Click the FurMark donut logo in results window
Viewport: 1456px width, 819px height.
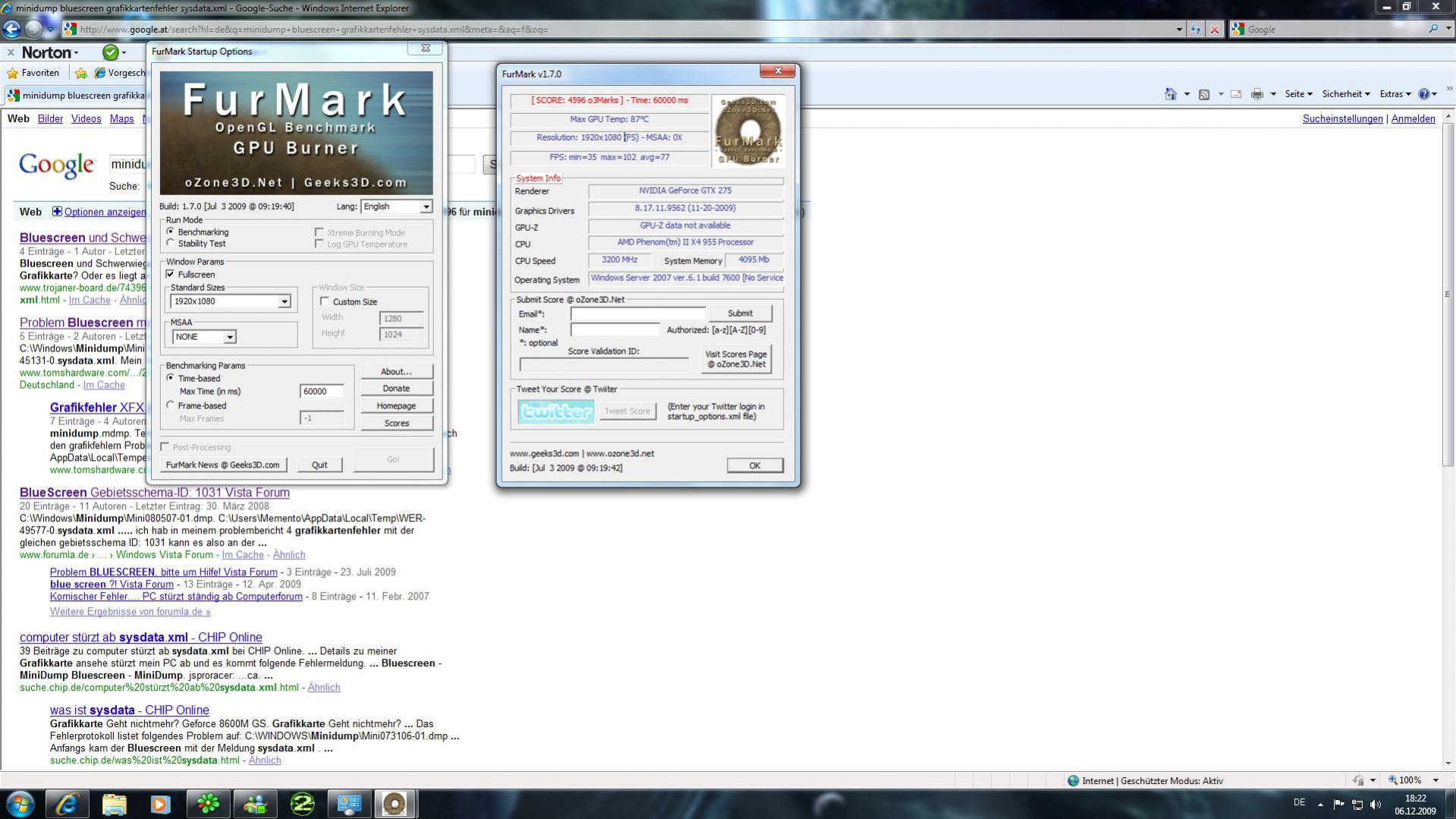[749, 131]
